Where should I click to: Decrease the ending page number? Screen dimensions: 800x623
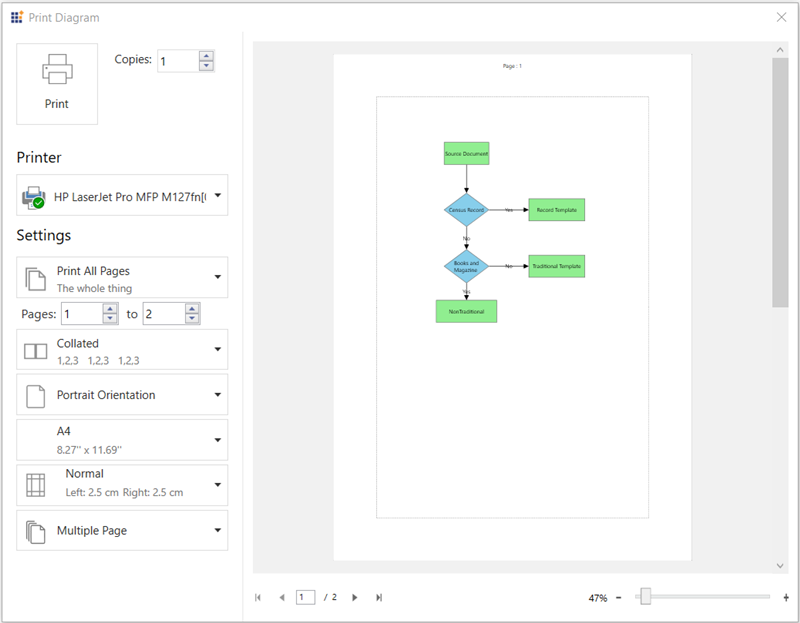tap(192, 319)
